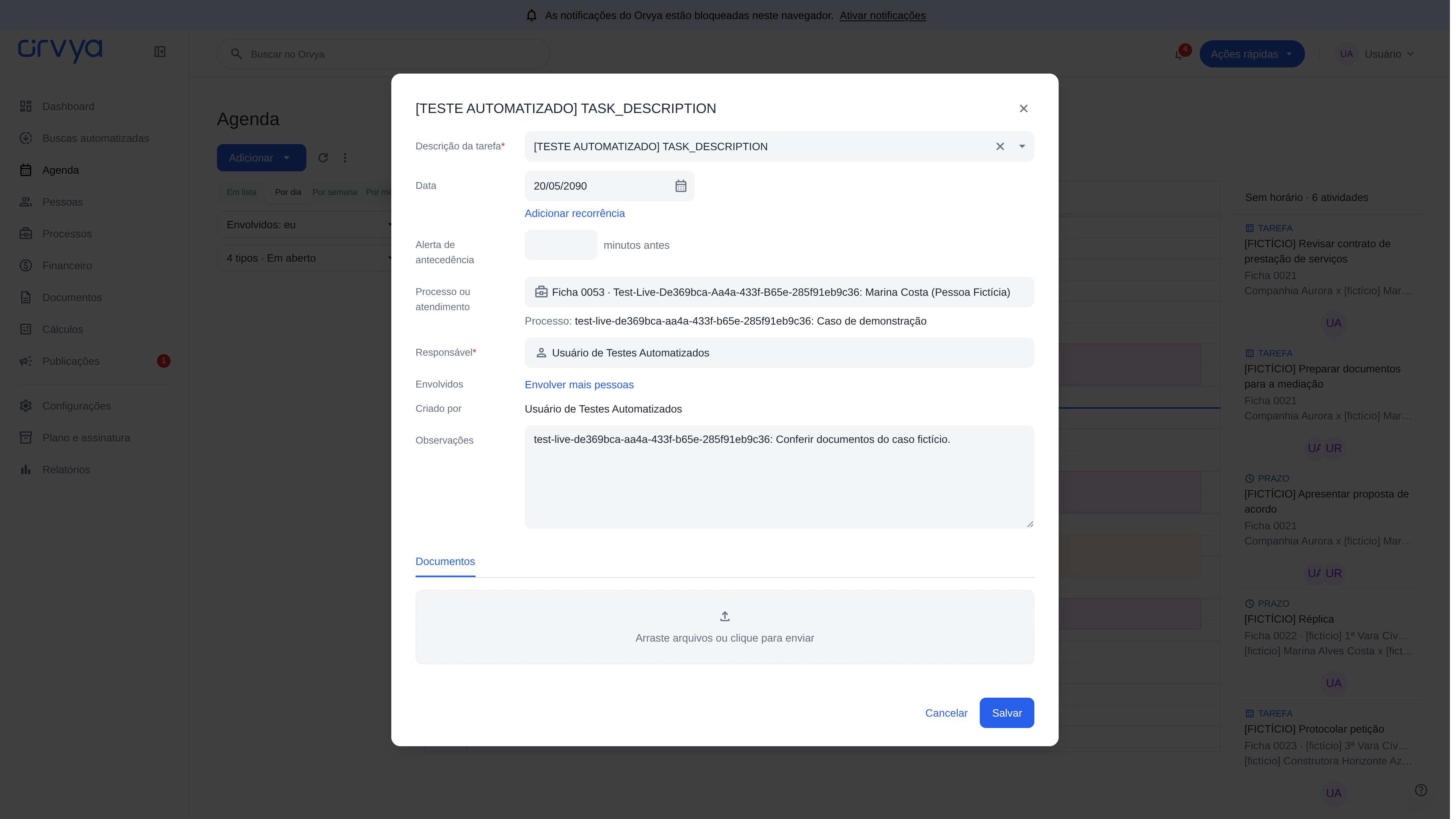Switch to Em lista view
Viewport: 1456px width, 819px height.
tap(242, 192)
